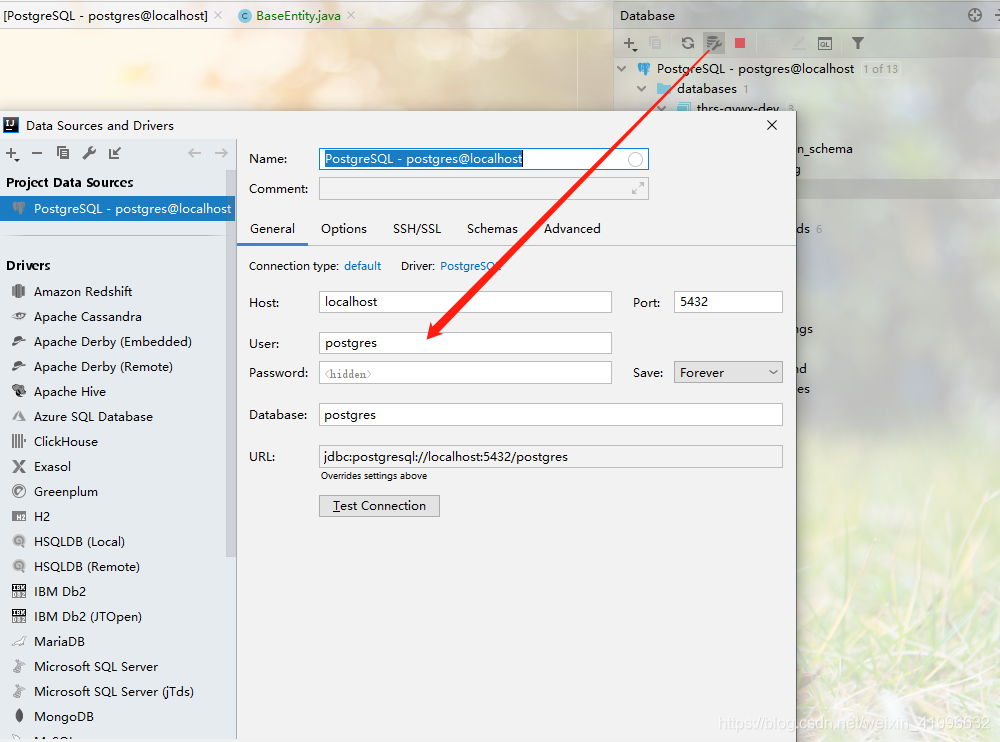Collapse the databases tree node
The image size is (1000, 742).
click(641, 88)
